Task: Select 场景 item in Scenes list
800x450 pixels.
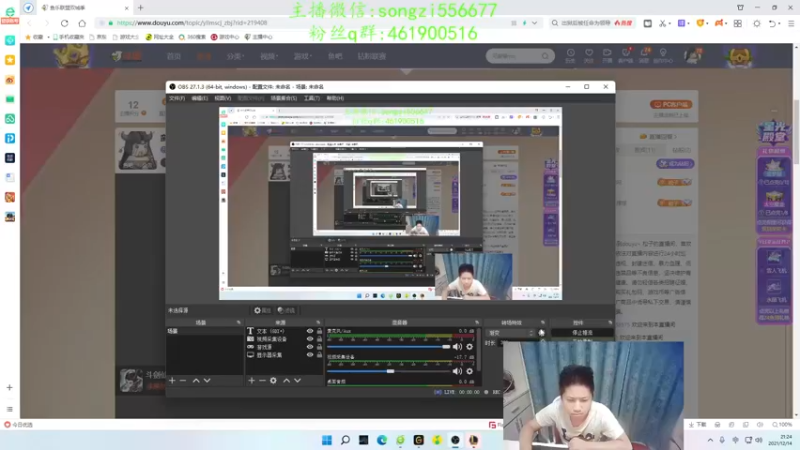Action: coord(205,331)
